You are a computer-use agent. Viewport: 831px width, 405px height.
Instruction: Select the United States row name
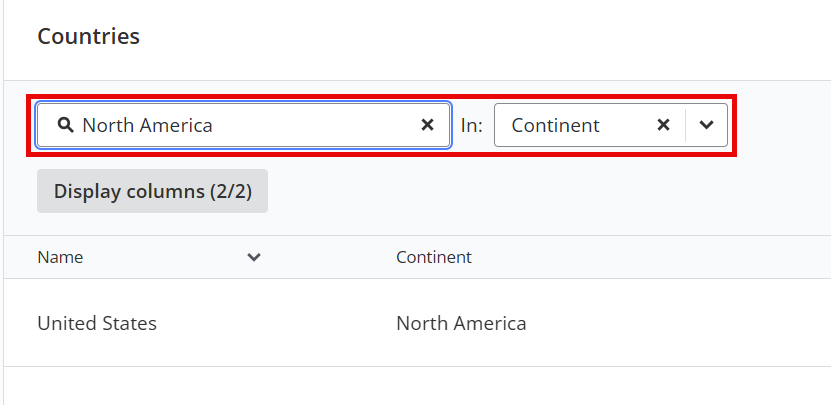click(97, 323)
